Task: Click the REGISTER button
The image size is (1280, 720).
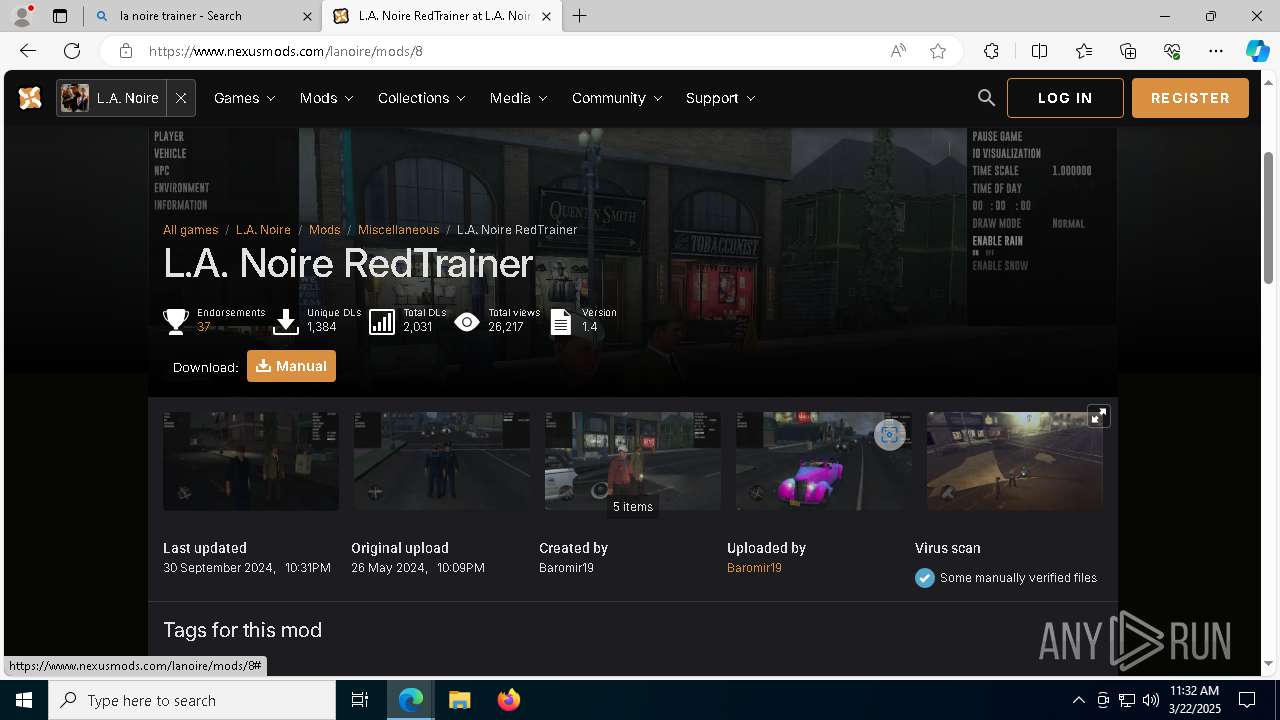Action: 1190,98
